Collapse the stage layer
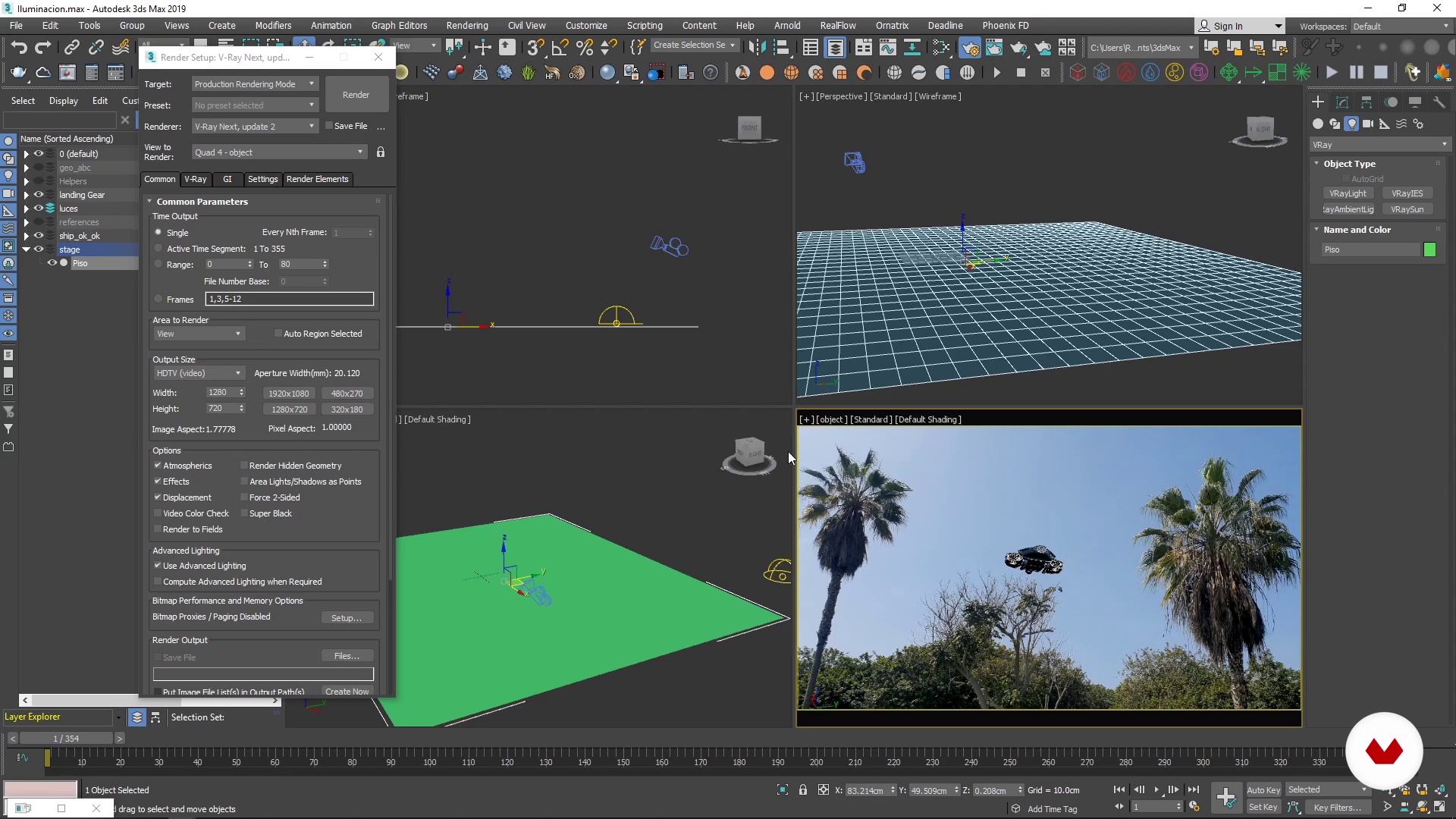 point(26,249)
